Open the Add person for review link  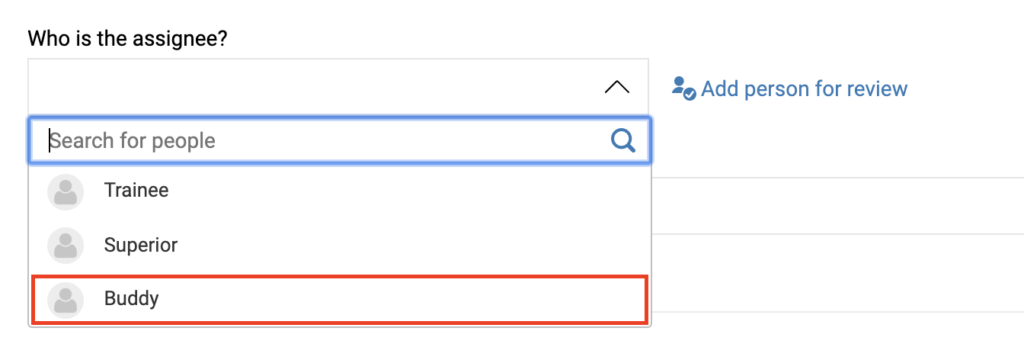790,88
